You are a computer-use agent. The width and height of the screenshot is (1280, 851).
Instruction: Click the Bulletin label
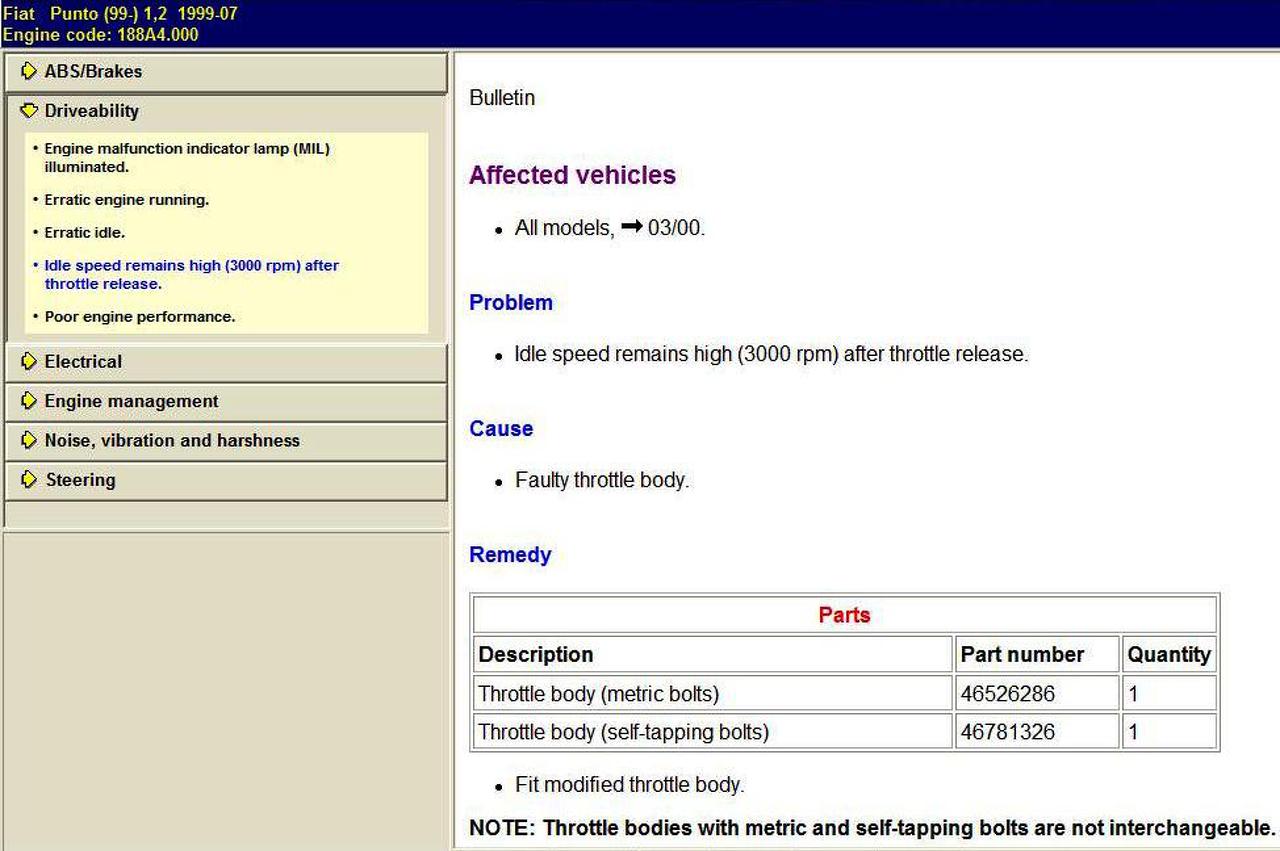502,98
